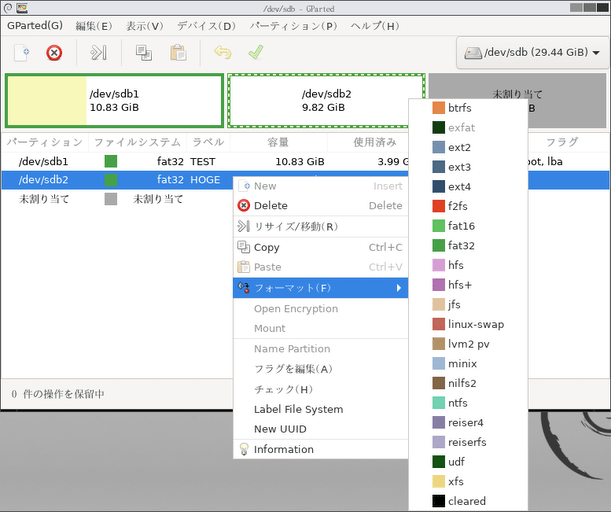Format as reiserfs from the submenu
The image size is (611, 512).
click(468, 442)
